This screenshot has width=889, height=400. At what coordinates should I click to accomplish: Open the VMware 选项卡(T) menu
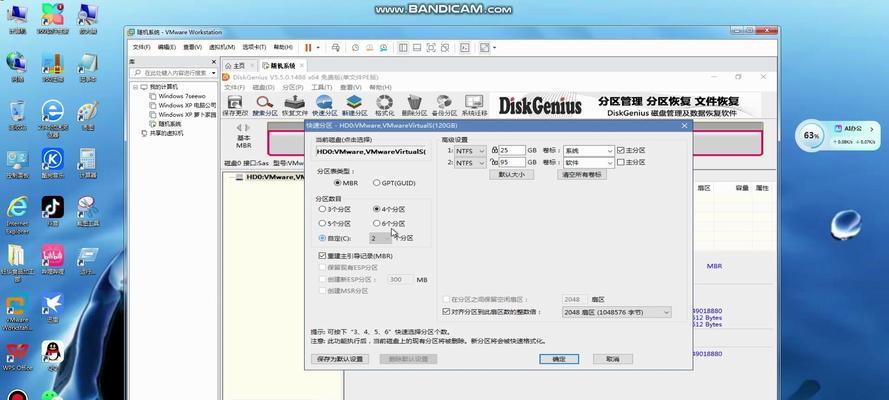coord(255,47)
